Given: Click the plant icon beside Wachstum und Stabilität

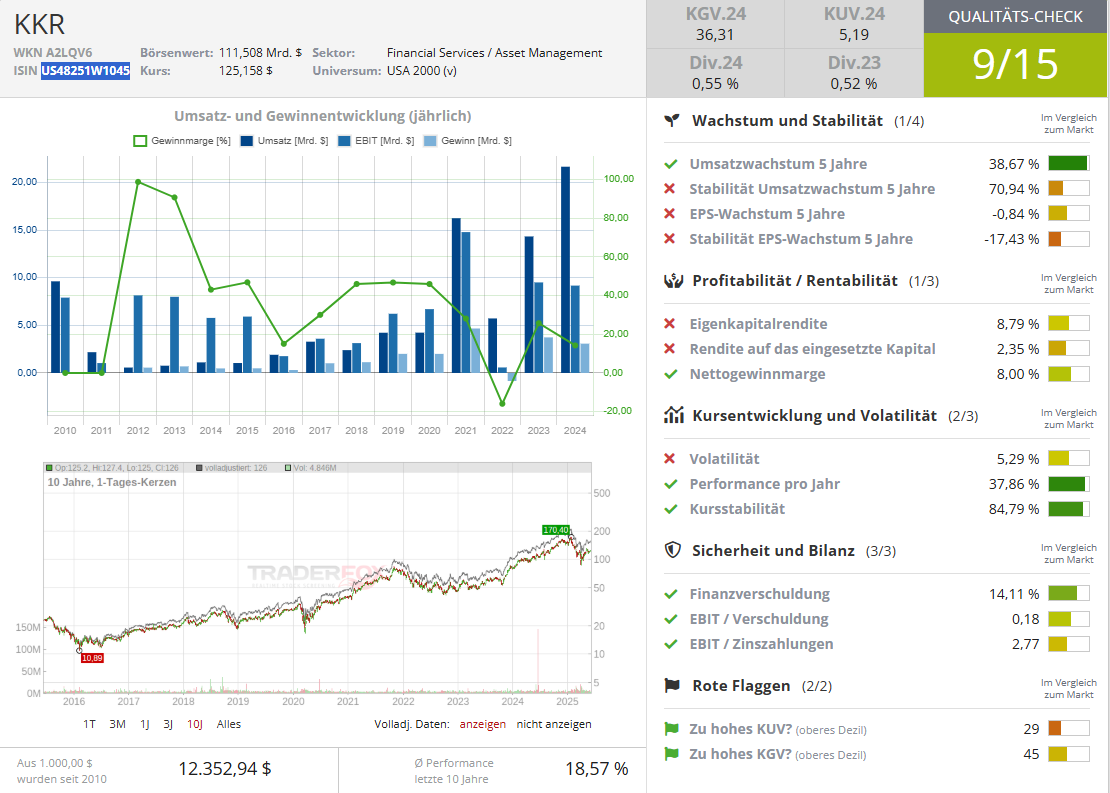Looking at the screenshot, I should point(672,120).
